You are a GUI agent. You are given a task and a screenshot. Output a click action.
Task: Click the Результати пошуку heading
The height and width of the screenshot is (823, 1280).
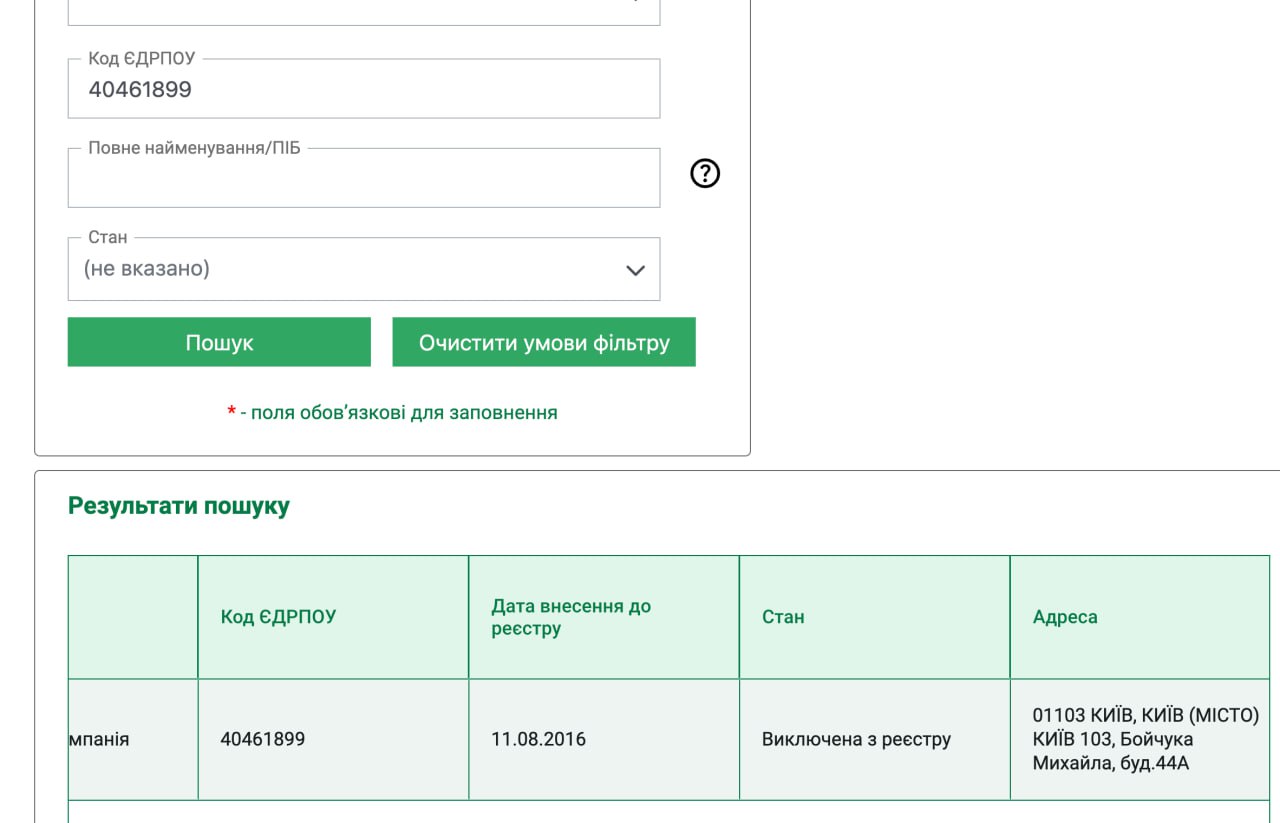coord(179,506)
